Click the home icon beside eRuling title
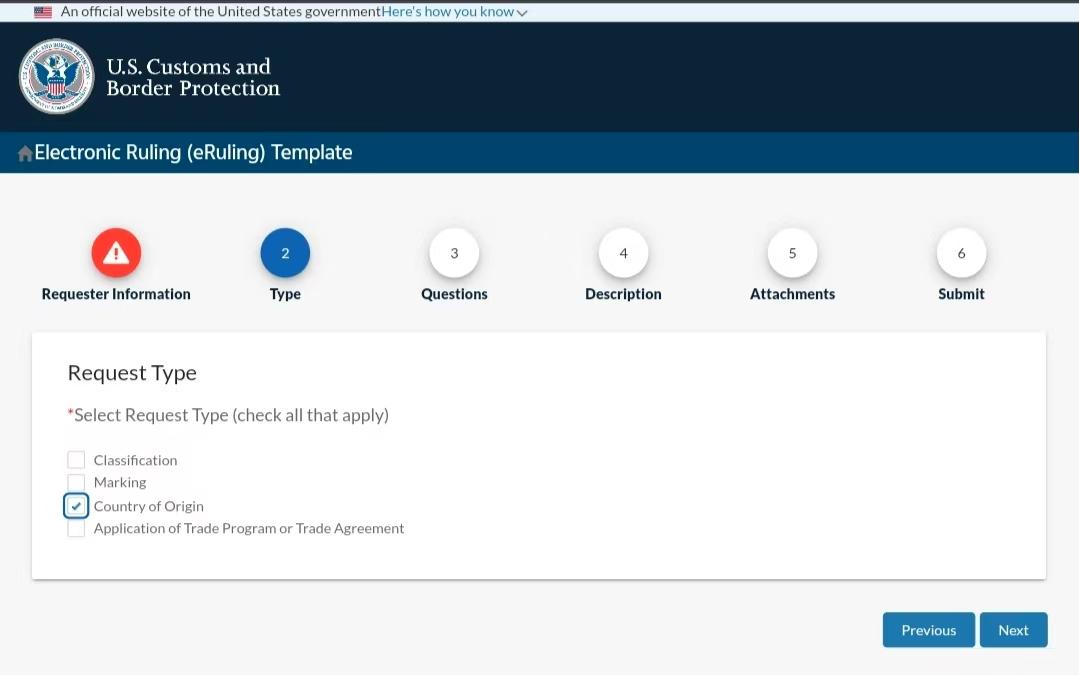 pyautogui.click(x=25, y=153)
